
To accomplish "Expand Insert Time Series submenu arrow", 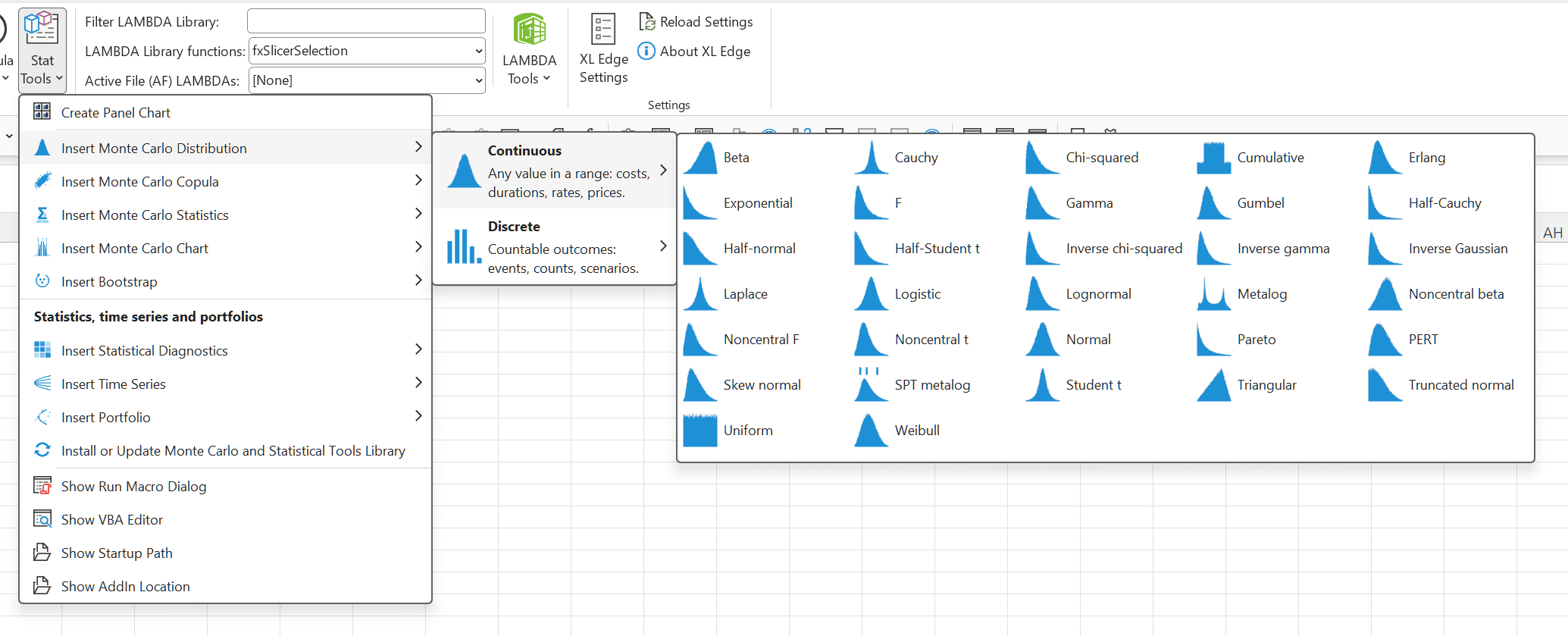I will pyautogui.click(x=418, y=383).
